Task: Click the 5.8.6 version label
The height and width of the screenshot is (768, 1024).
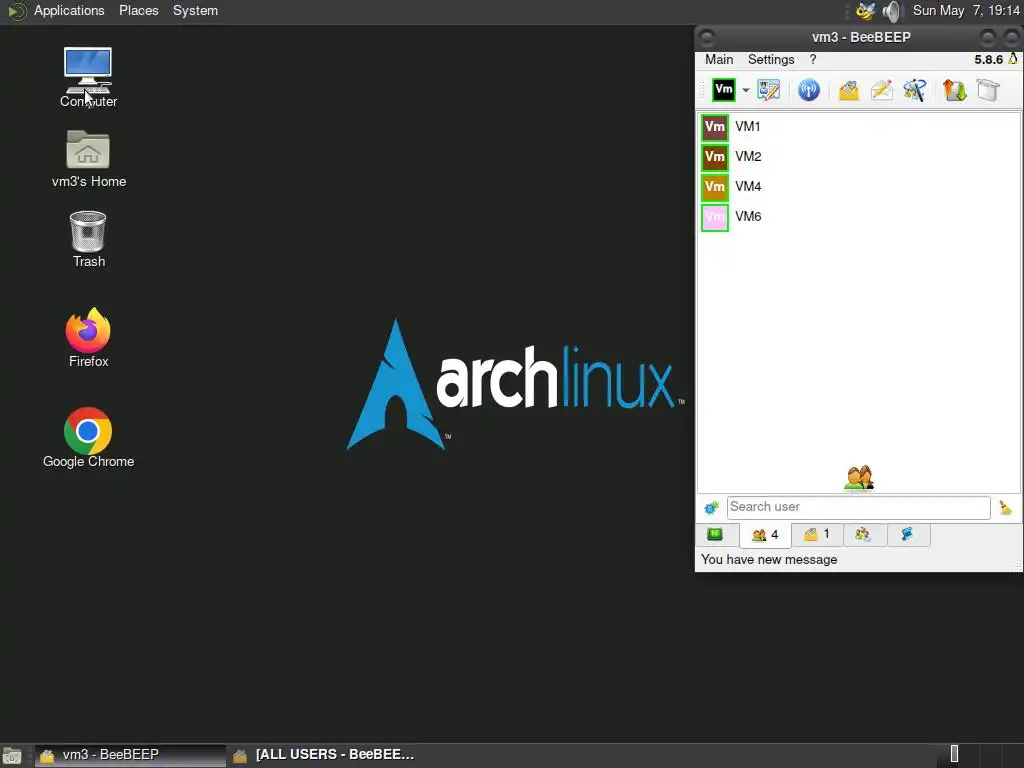Action: coord(988,59)
